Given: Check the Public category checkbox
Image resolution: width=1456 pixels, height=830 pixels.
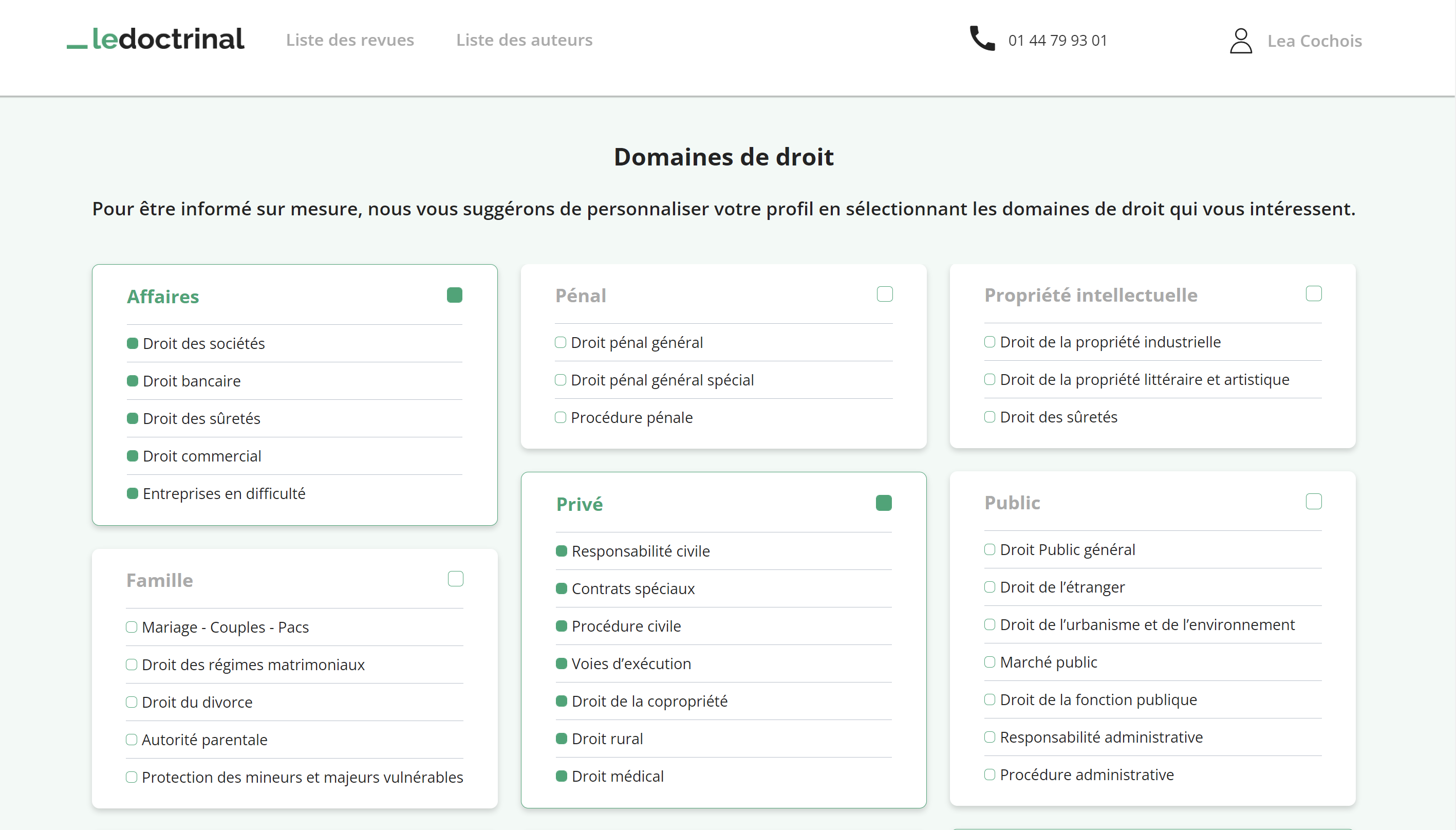Looking at the screenshot, I should (x=1313, y=502).
